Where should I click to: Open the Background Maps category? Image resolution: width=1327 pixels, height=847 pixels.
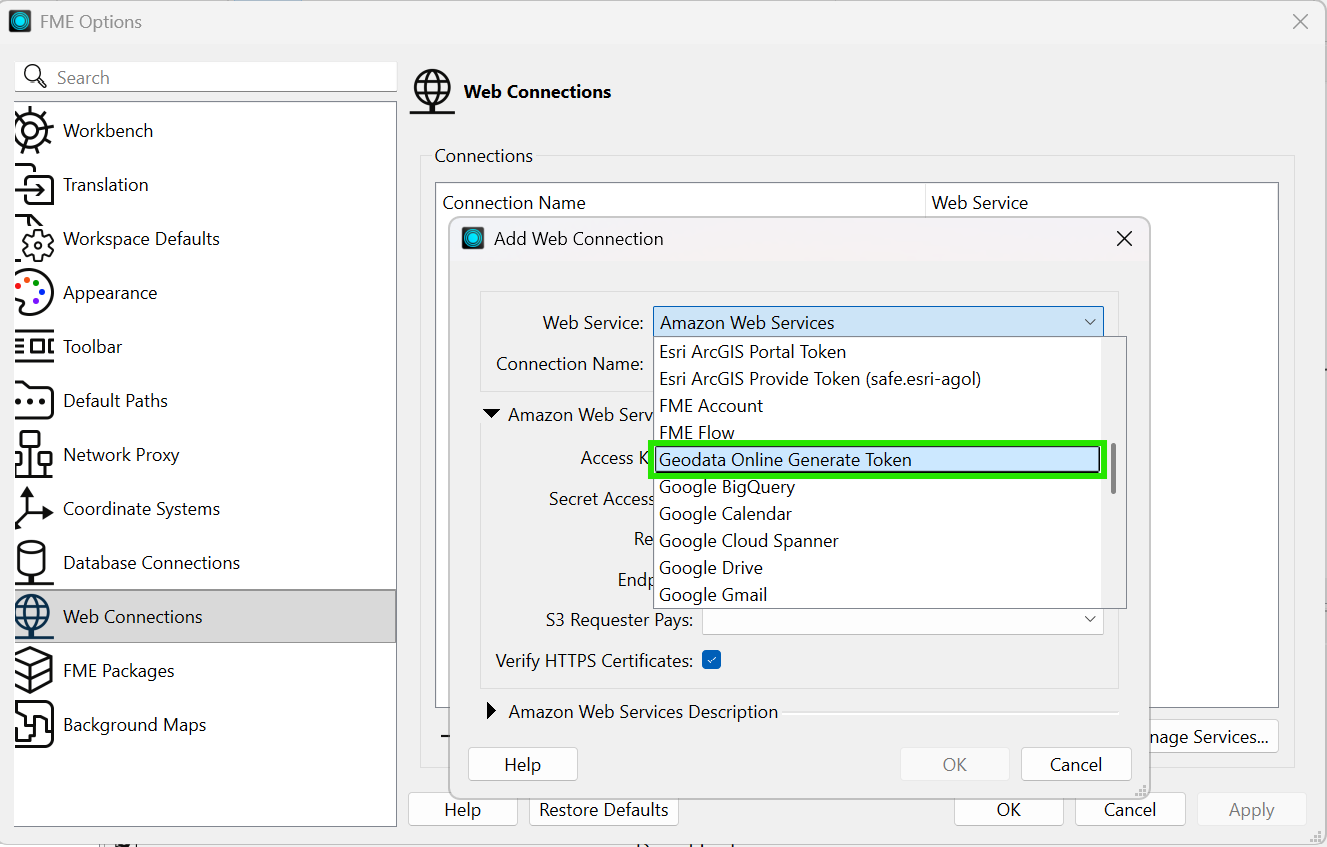click(x=205, y=725)
